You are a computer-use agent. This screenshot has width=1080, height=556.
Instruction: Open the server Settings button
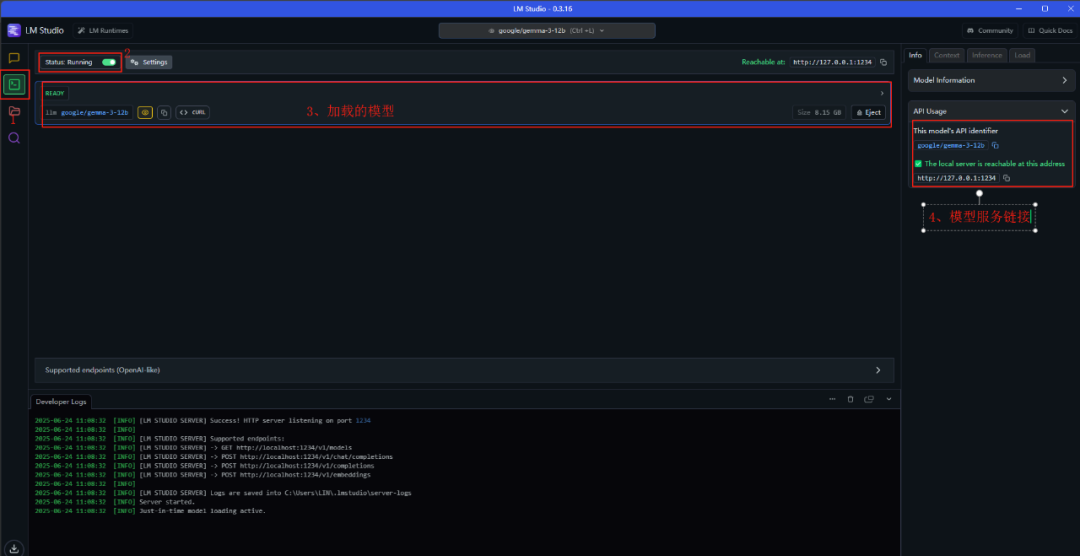(x=149, y=62)
